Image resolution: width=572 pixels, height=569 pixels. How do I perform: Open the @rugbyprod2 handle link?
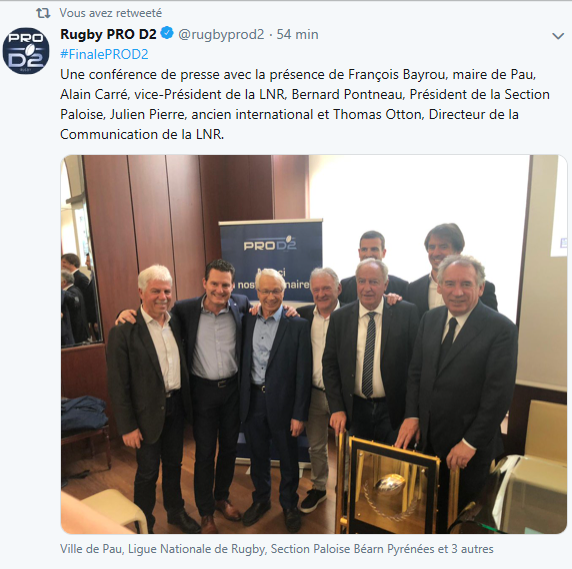pos(221,34)
